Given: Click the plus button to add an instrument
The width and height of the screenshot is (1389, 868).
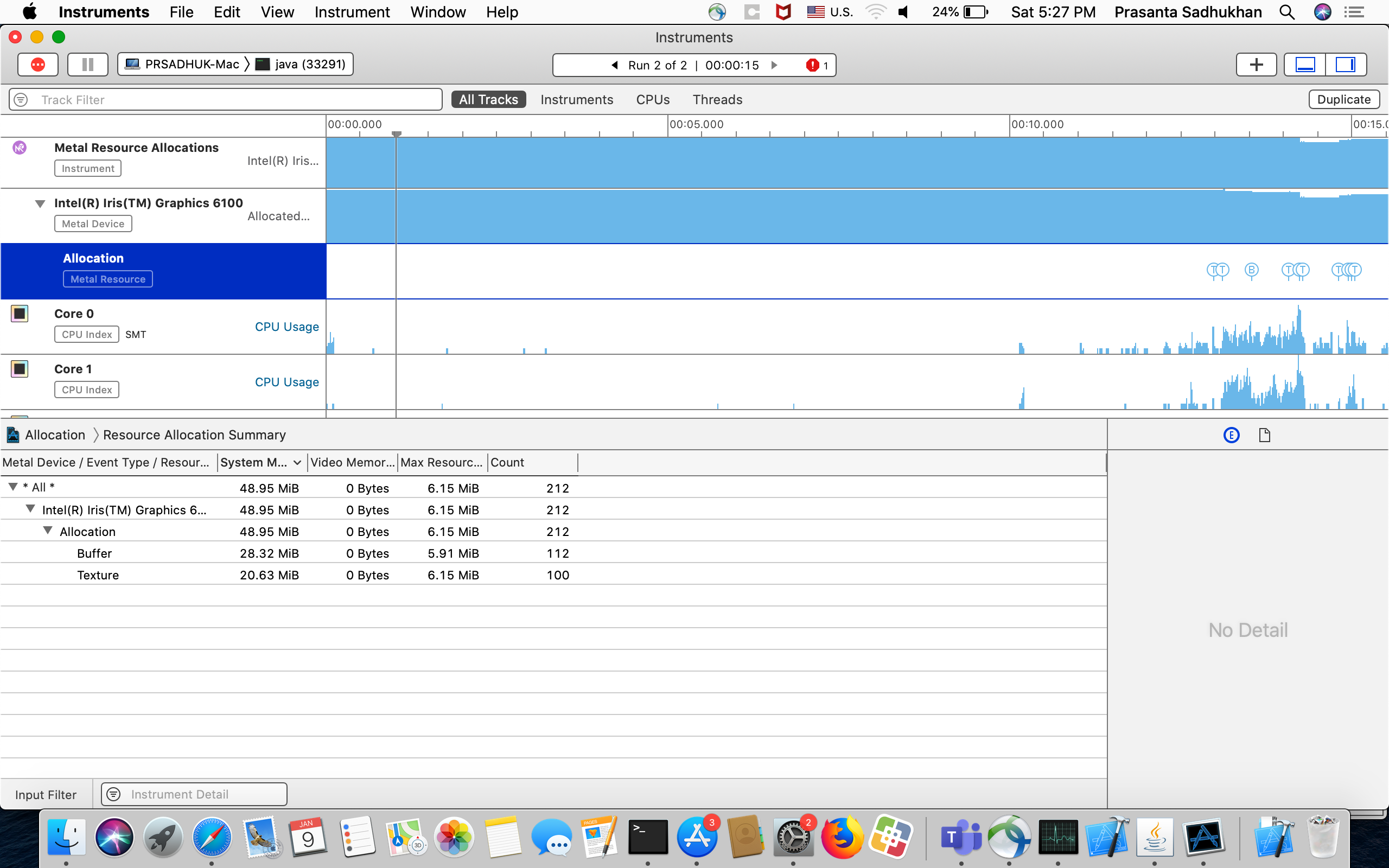Looking at the screenshot, I should [1256, 65].
